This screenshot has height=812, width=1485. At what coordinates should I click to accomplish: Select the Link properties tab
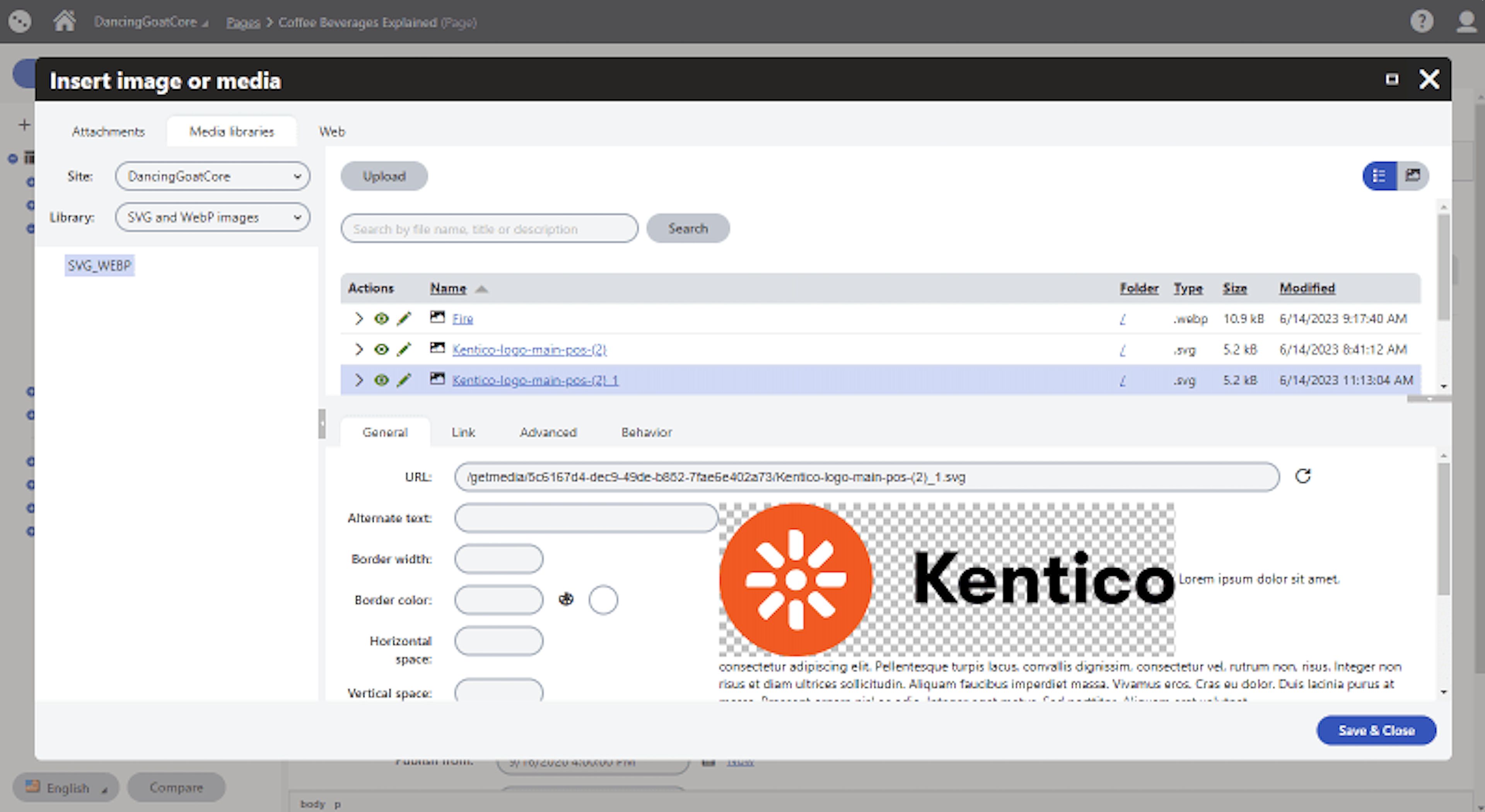[464, 432]
